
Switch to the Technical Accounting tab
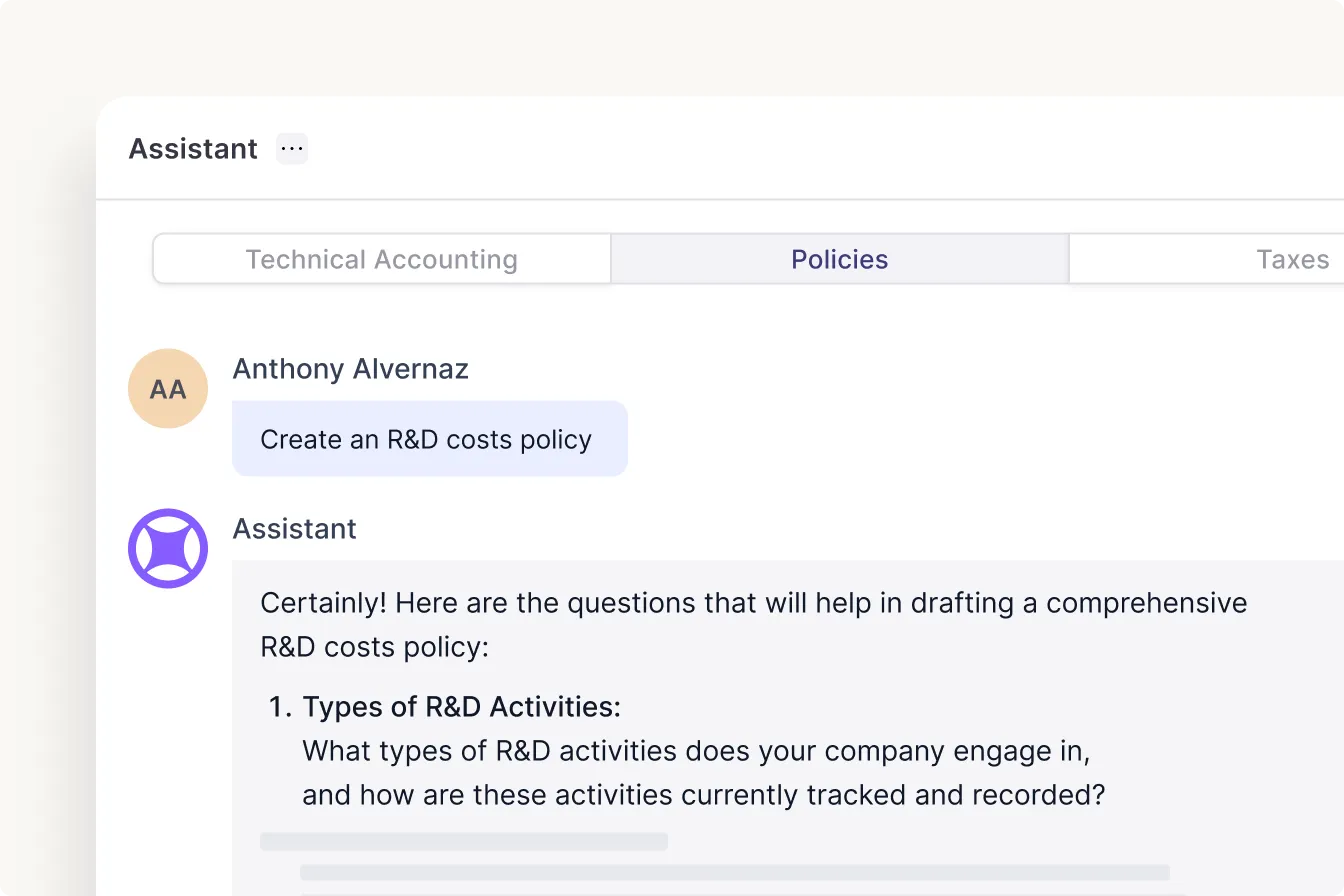[x=381, y=260]
